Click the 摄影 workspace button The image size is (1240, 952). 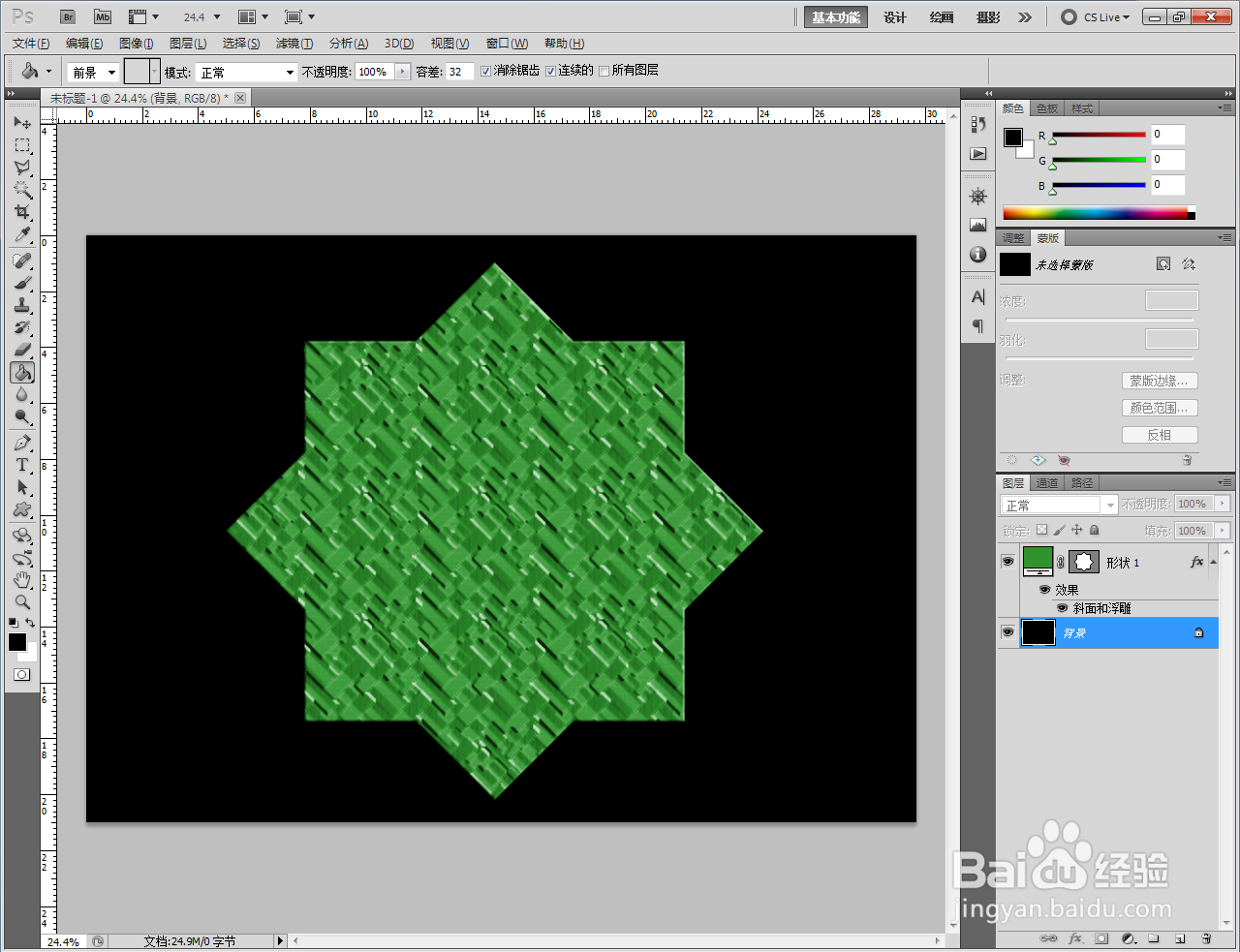click(988, 17)
